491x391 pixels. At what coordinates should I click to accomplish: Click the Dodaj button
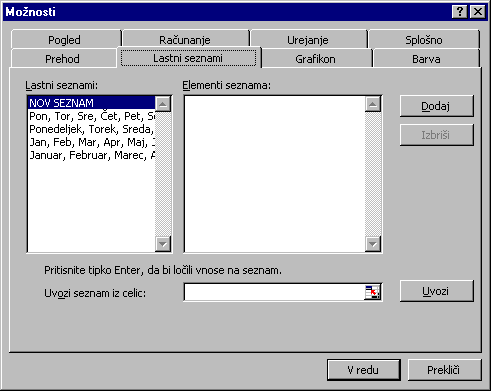point(436,106)
